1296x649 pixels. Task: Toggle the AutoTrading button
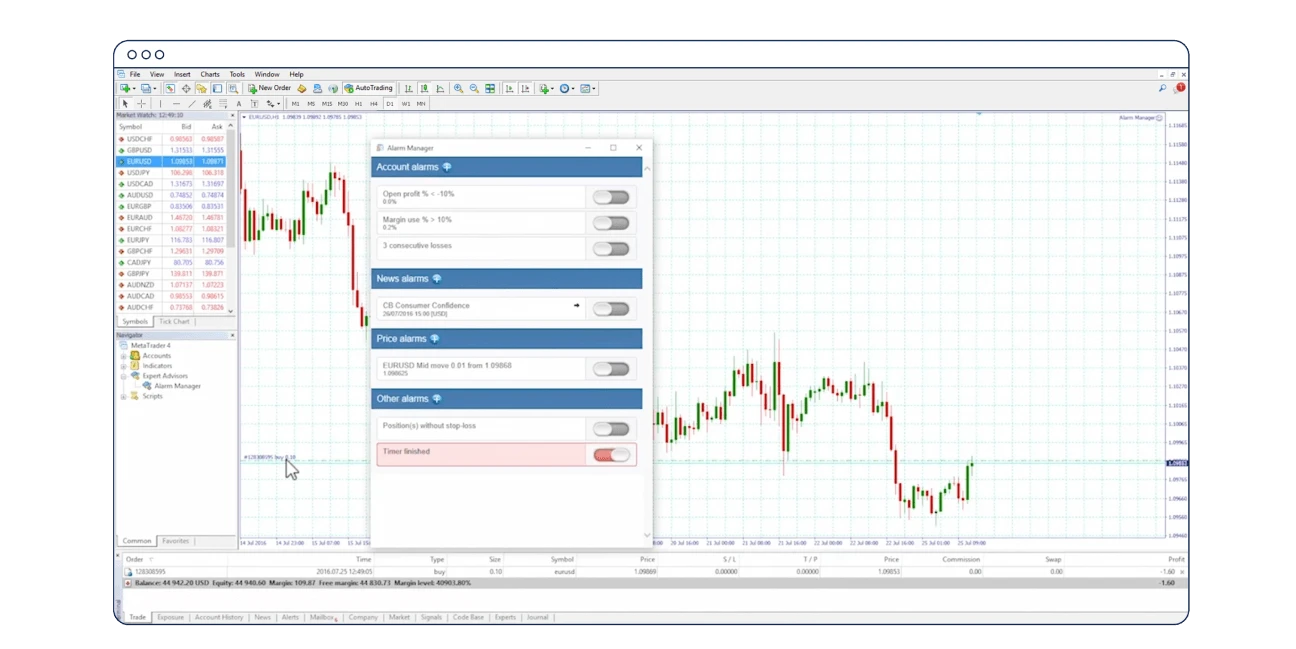[x=368, y=88]
